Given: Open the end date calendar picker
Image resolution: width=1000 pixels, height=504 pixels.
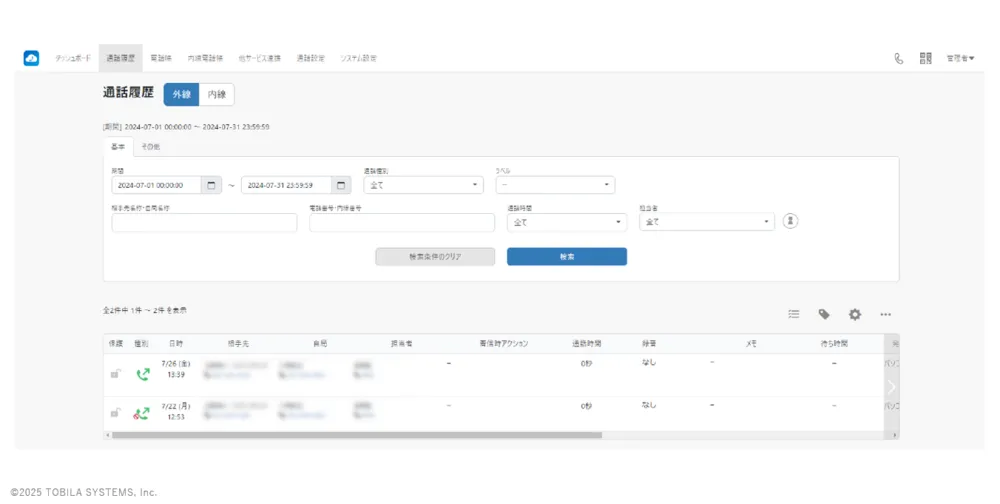Looking at the screenshot, I should 341,185.
